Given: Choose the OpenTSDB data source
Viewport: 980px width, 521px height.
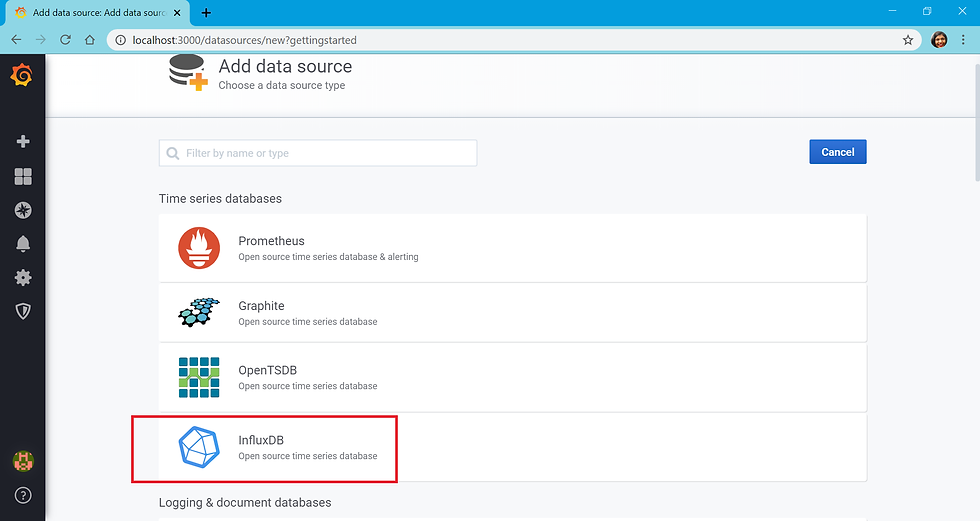Looking at the screenshot, I should 512,377.
